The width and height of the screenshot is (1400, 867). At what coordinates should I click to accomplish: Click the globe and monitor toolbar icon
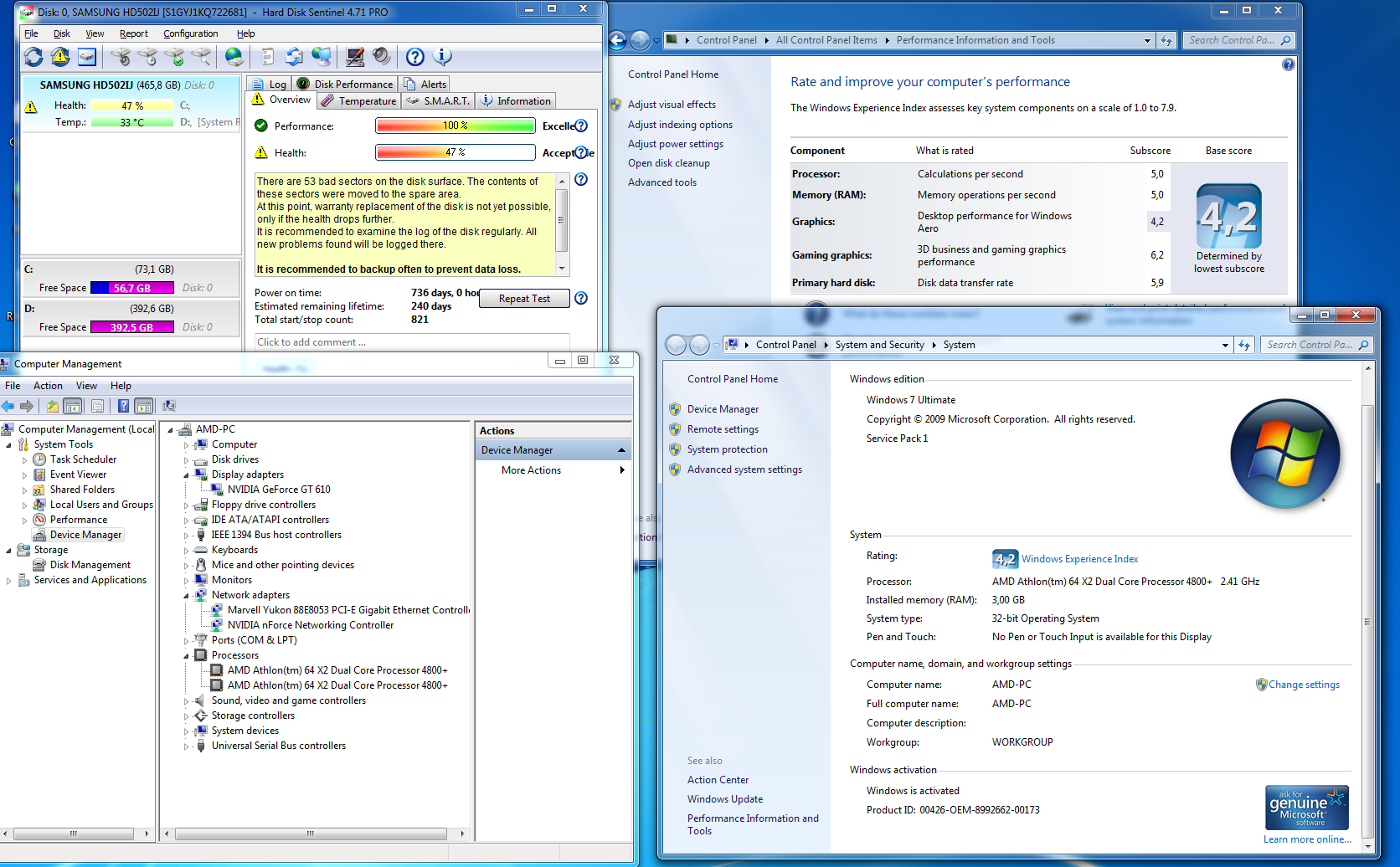click(322, 57)
